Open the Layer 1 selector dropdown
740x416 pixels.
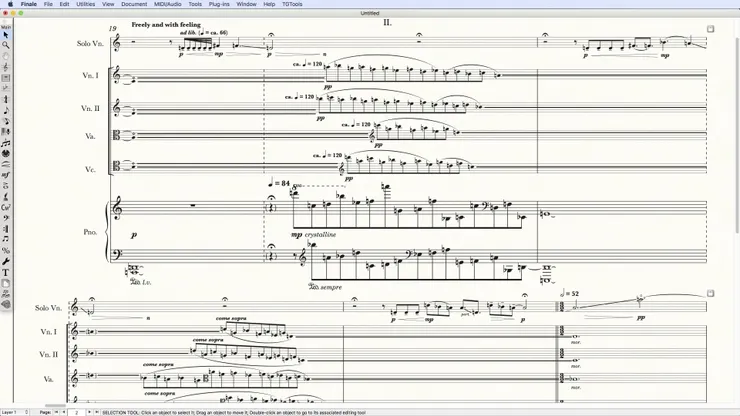point(15,412)
